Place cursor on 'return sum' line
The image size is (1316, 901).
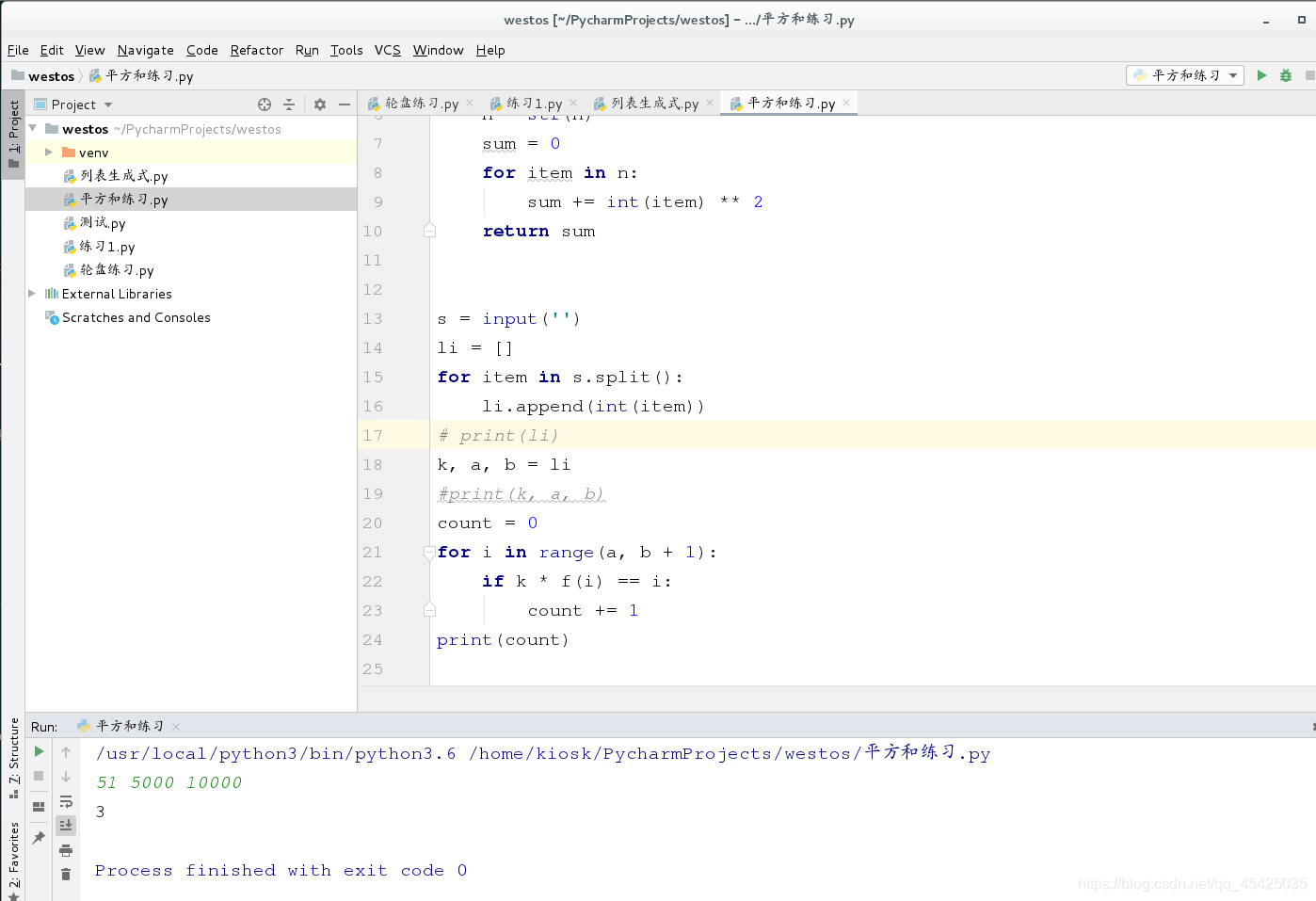click(538, 232)
